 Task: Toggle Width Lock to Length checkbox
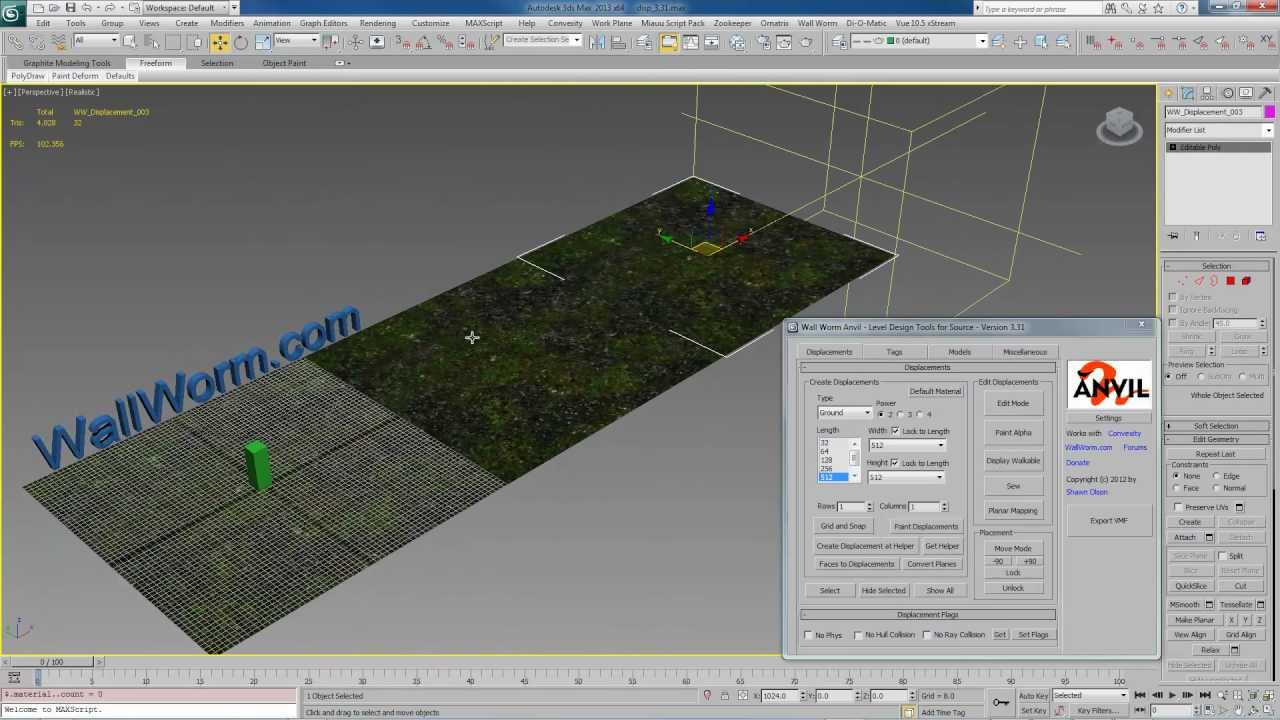(x=895, y=431)
